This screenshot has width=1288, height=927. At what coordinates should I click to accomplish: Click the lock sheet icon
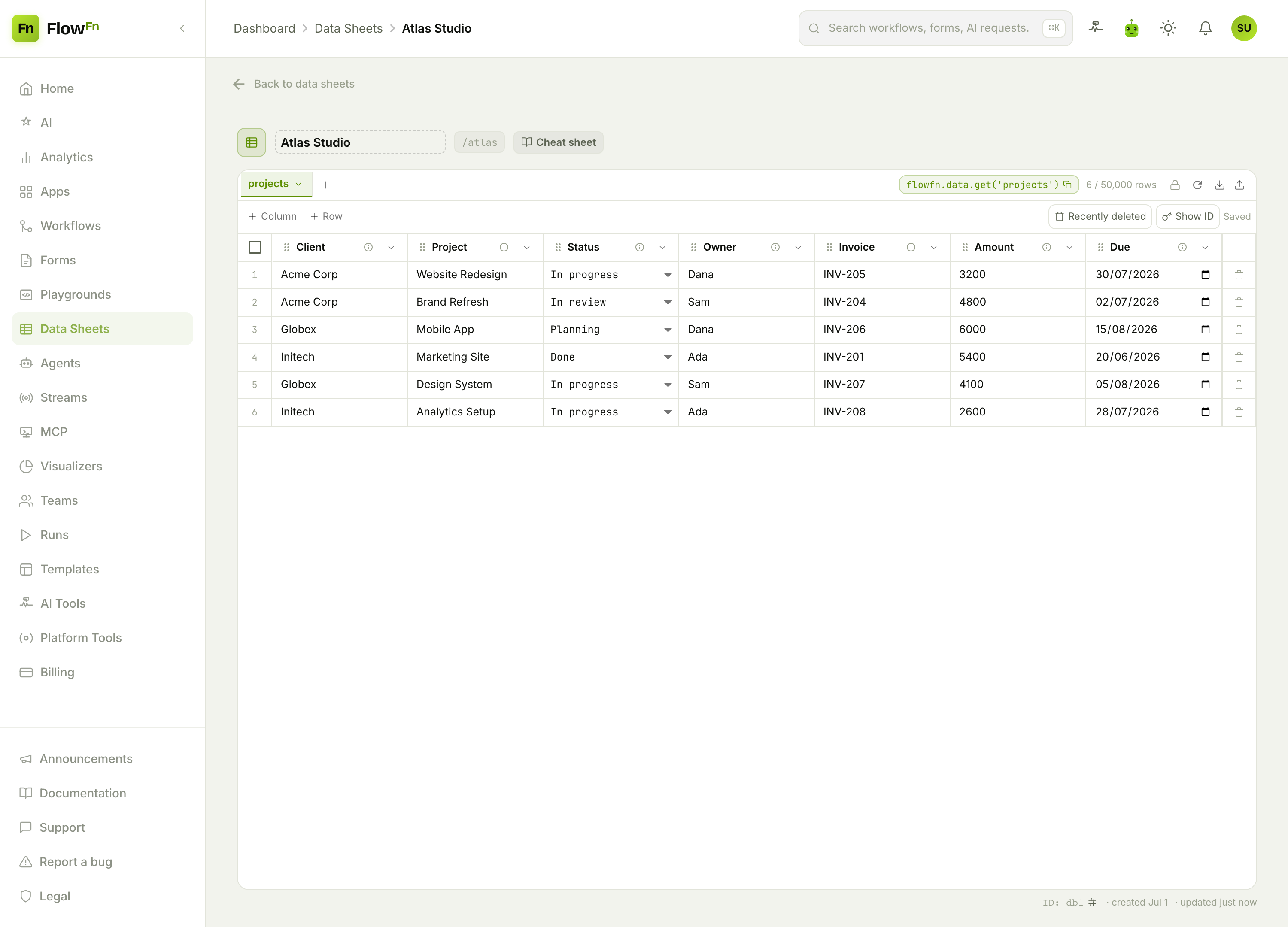1175,185
